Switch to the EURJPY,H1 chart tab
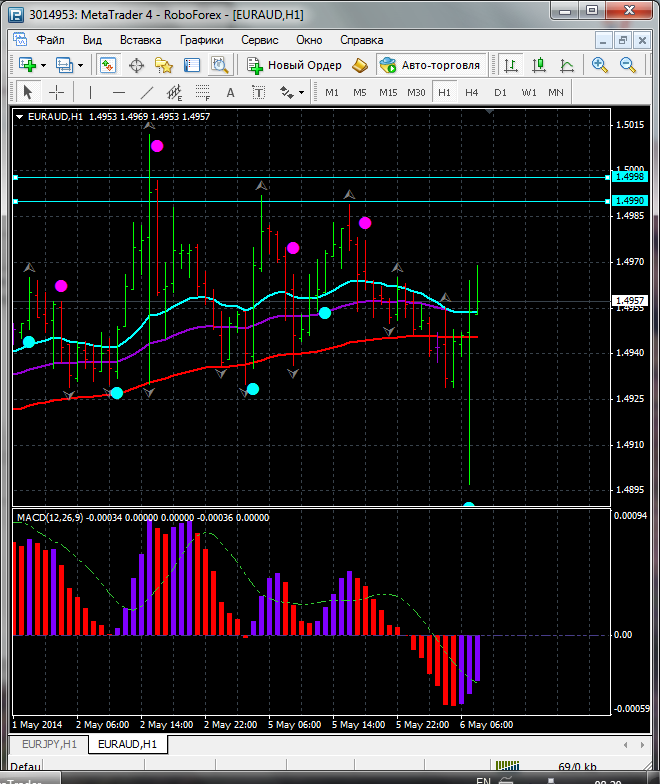Image resolution: width=660 pixels, height=784 pixels. click(x=49, y=744)
